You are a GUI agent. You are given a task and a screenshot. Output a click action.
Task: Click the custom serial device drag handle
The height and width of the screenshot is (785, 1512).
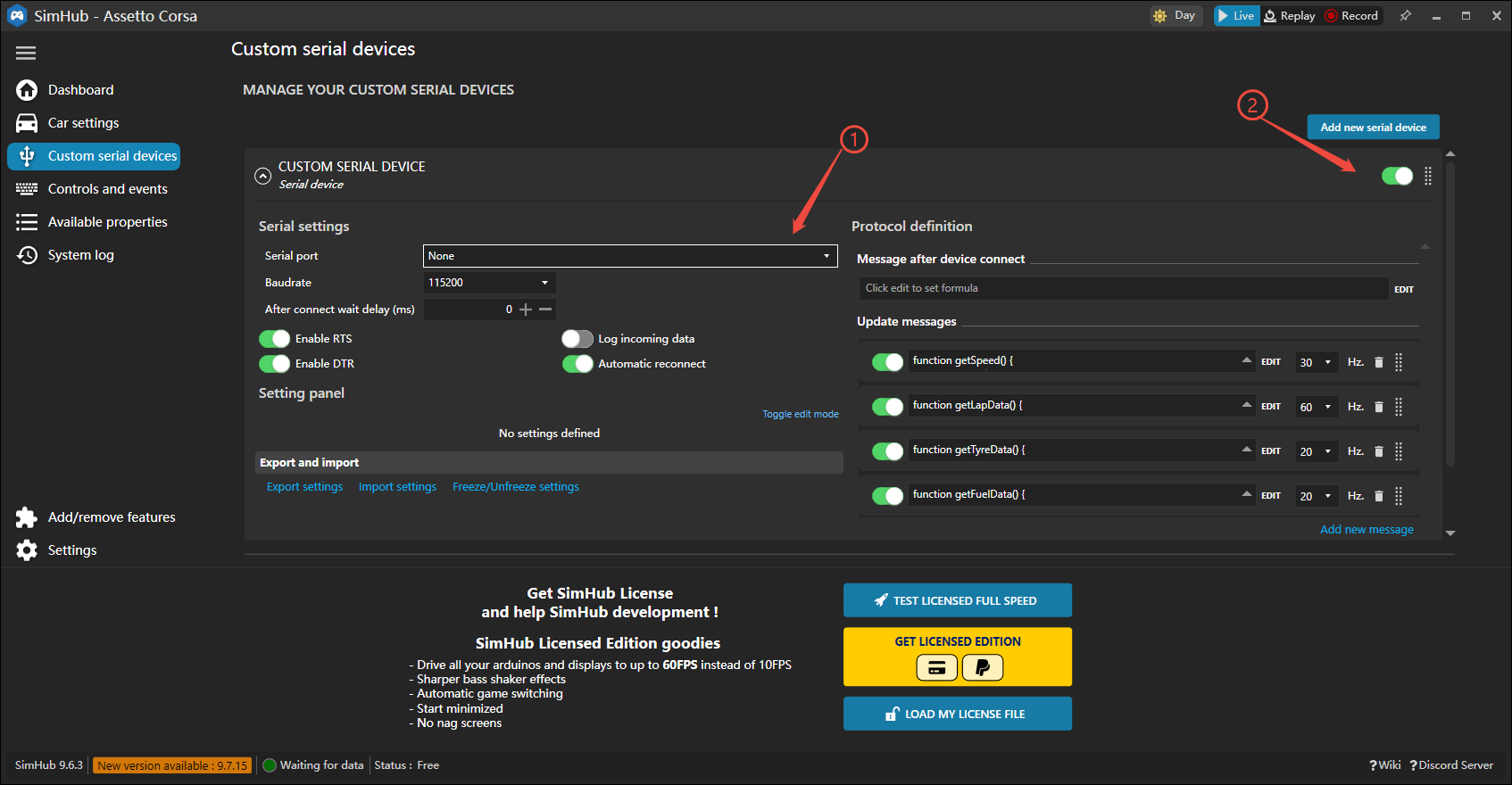pyautogui.click(x=1428, y=177)
